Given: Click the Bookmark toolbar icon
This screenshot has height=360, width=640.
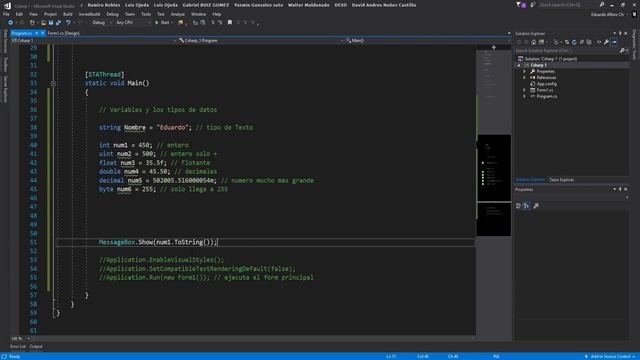Looking at the screenshot, I should [x=230, y=22].
